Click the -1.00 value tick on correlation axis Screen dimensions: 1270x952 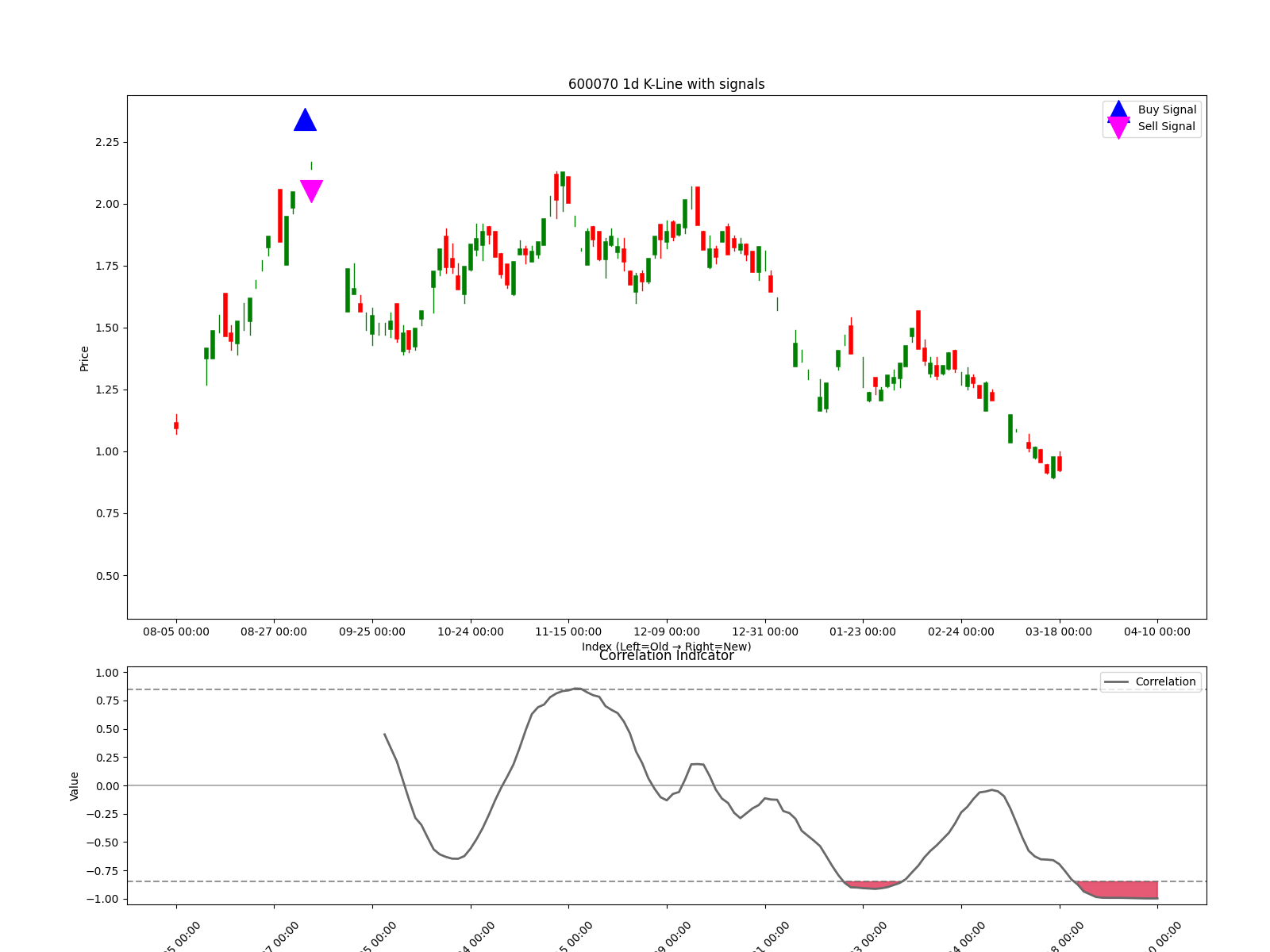pos(103,900)
